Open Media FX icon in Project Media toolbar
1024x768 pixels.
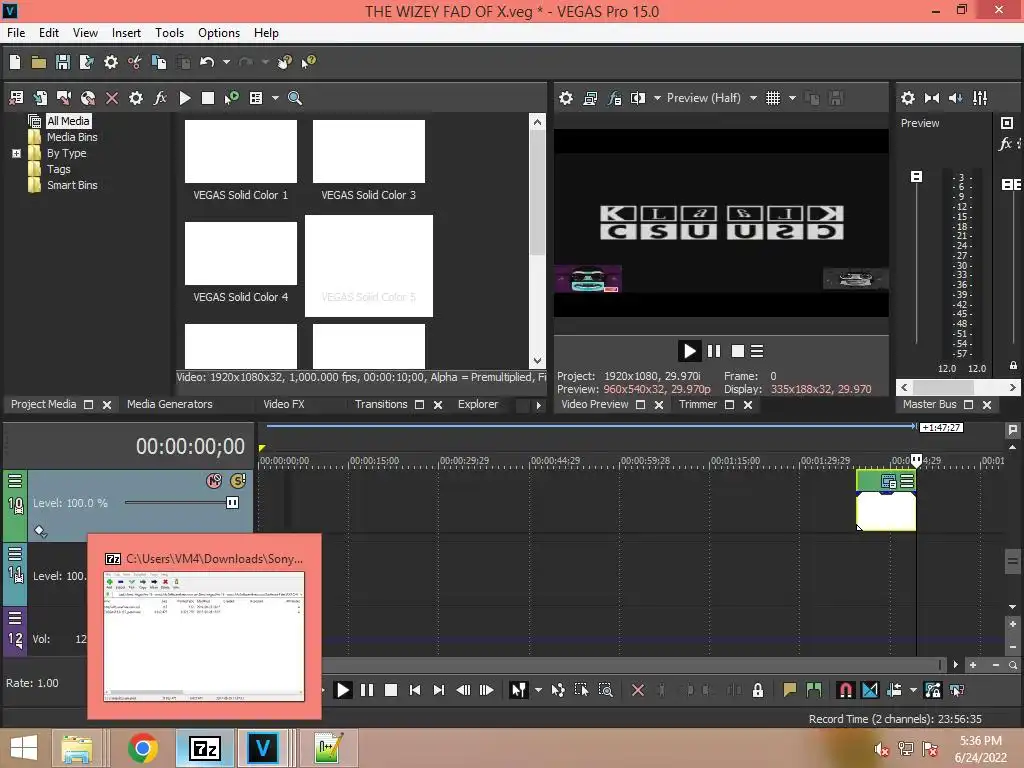(160, 98)
